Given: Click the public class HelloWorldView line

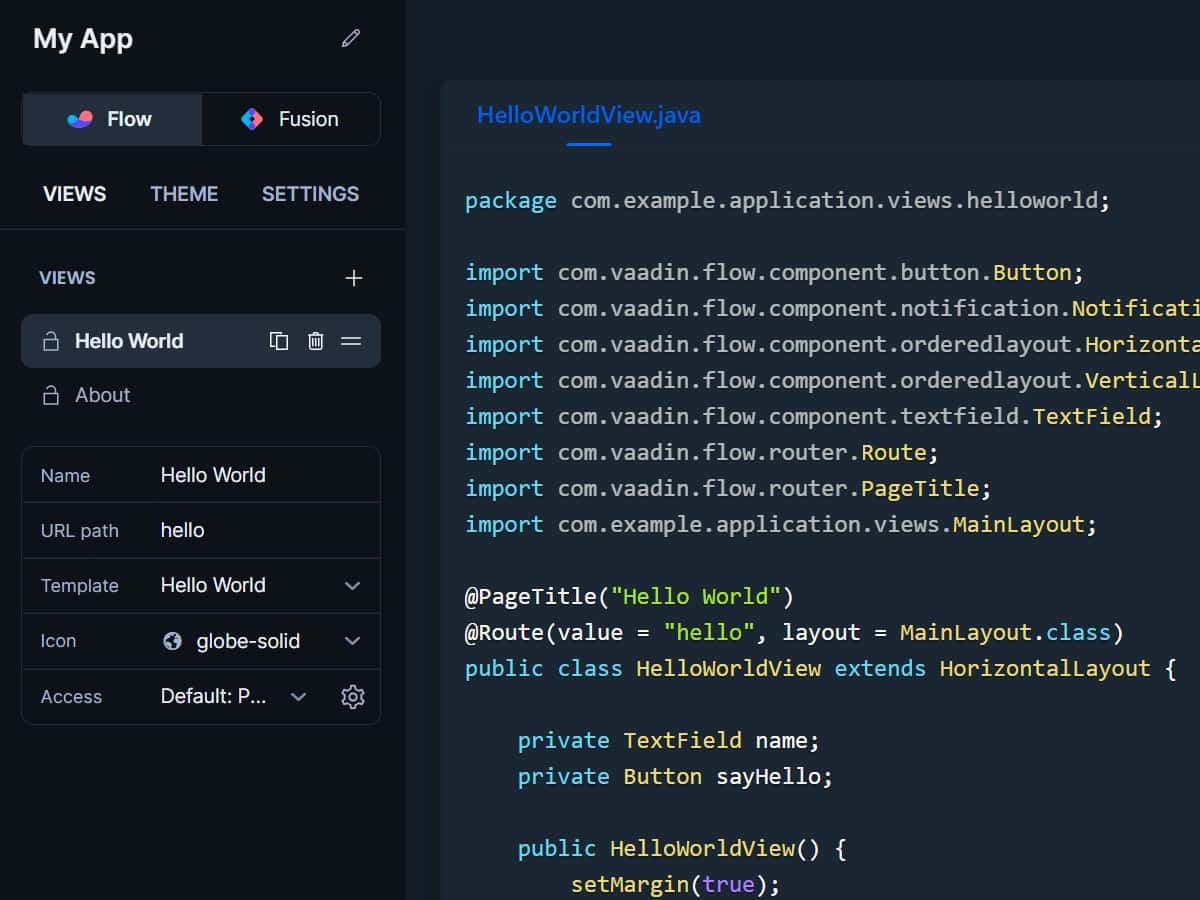Looking at the screenshot, I should (x=821, y=669).
